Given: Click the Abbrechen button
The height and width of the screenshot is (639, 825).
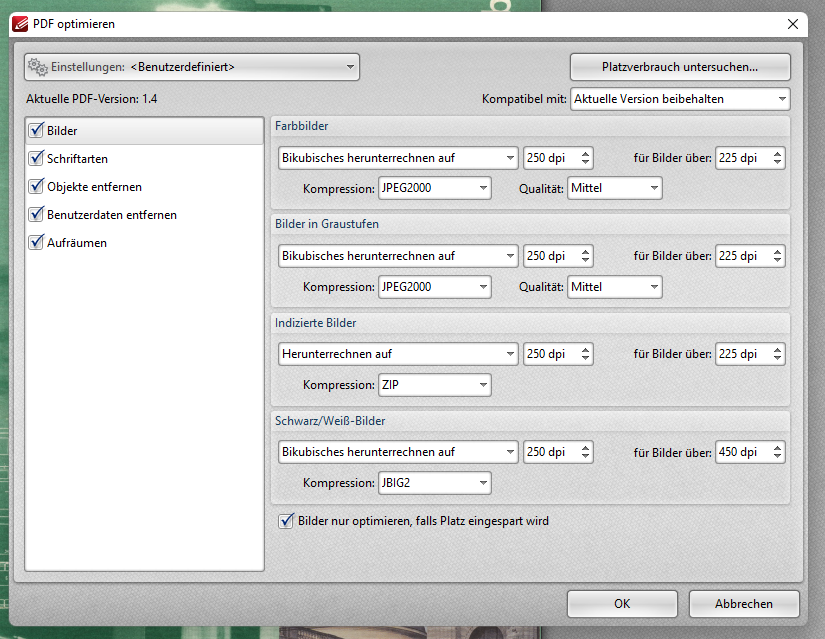Looking at the screenshot, I should point(743,604).
